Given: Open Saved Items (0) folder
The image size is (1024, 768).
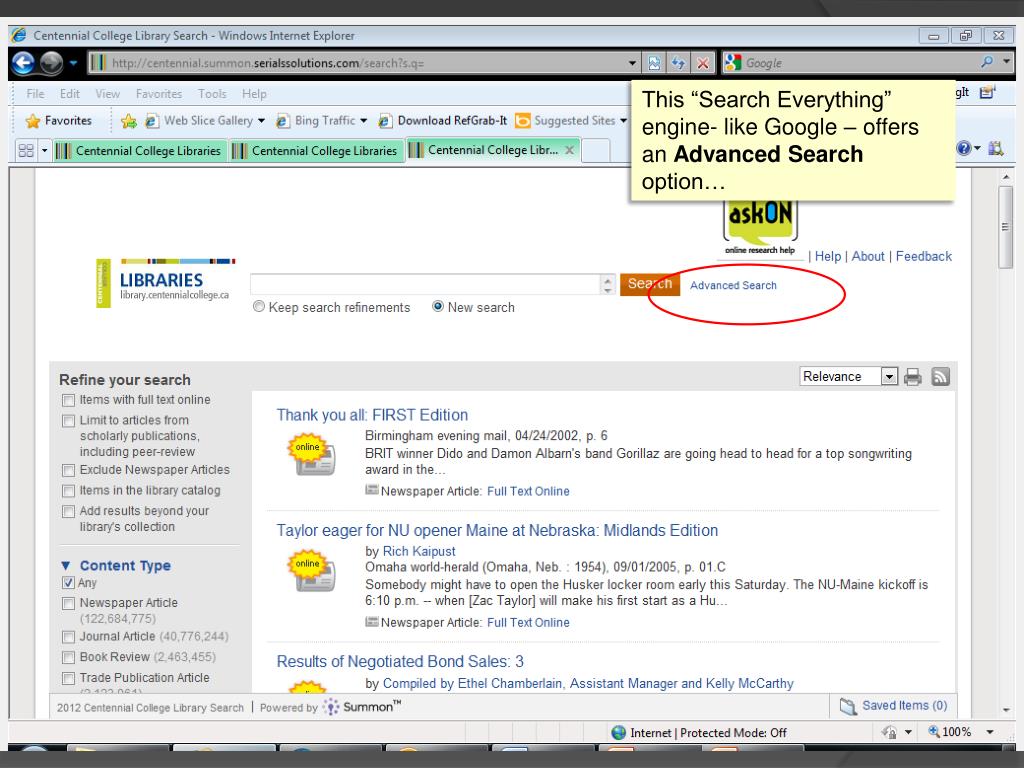Looking at the screenshot, I should coord(893,706).
